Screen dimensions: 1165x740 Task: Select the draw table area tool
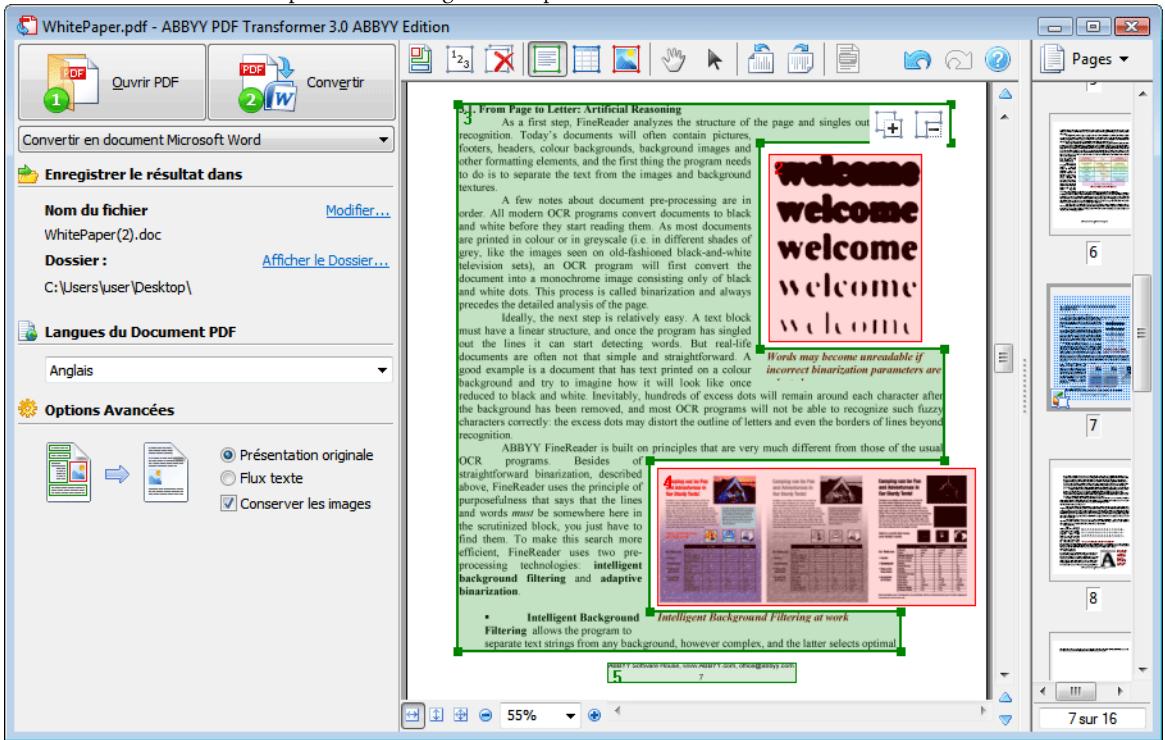(586, 59)
